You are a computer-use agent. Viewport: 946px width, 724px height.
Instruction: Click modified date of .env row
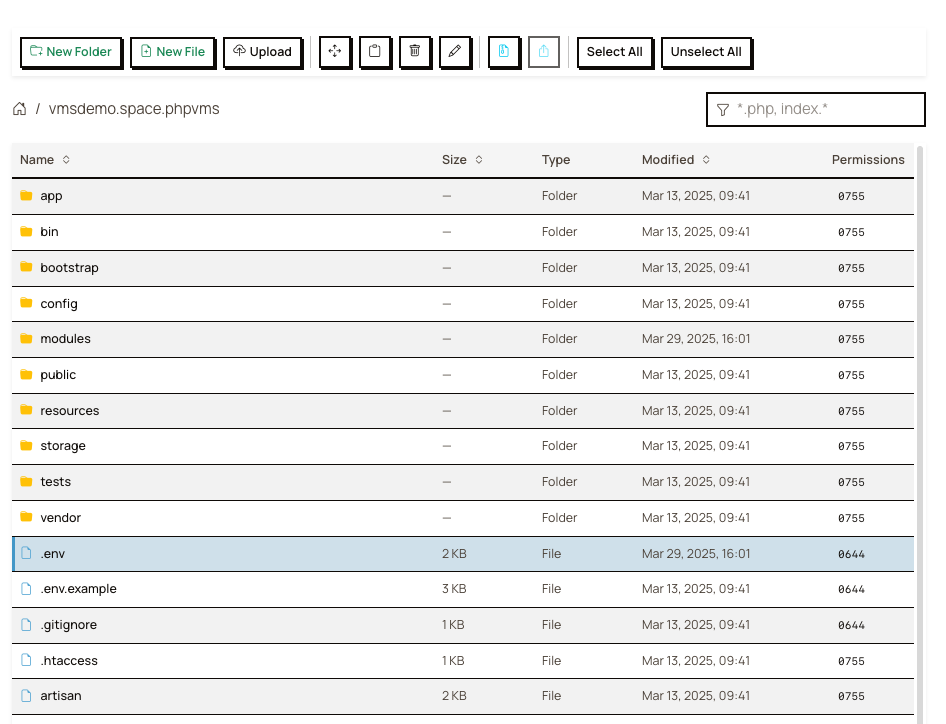coord(696,553)
